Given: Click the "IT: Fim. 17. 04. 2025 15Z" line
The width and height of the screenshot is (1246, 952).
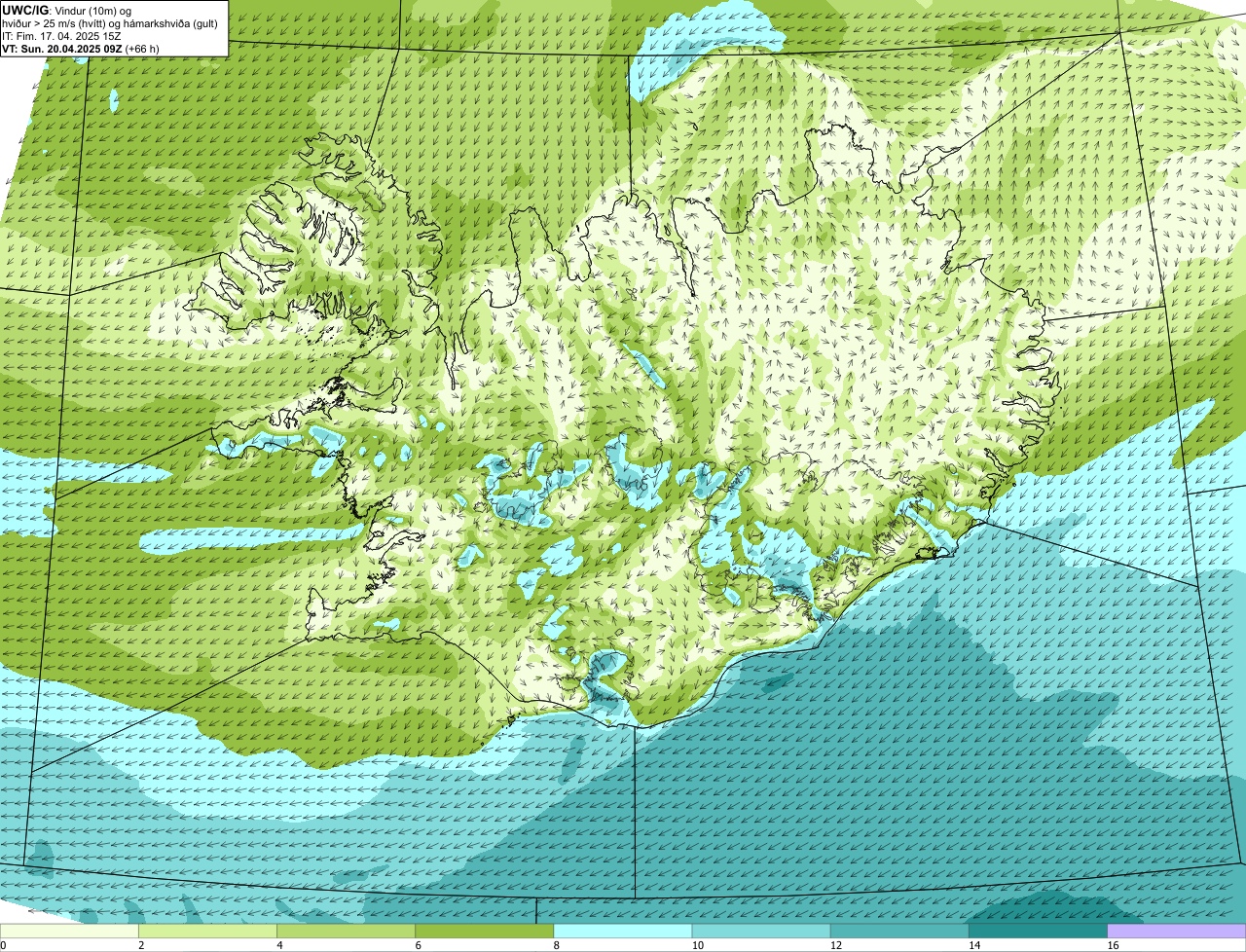Looking at the screenshot, I should coord(62,35).
